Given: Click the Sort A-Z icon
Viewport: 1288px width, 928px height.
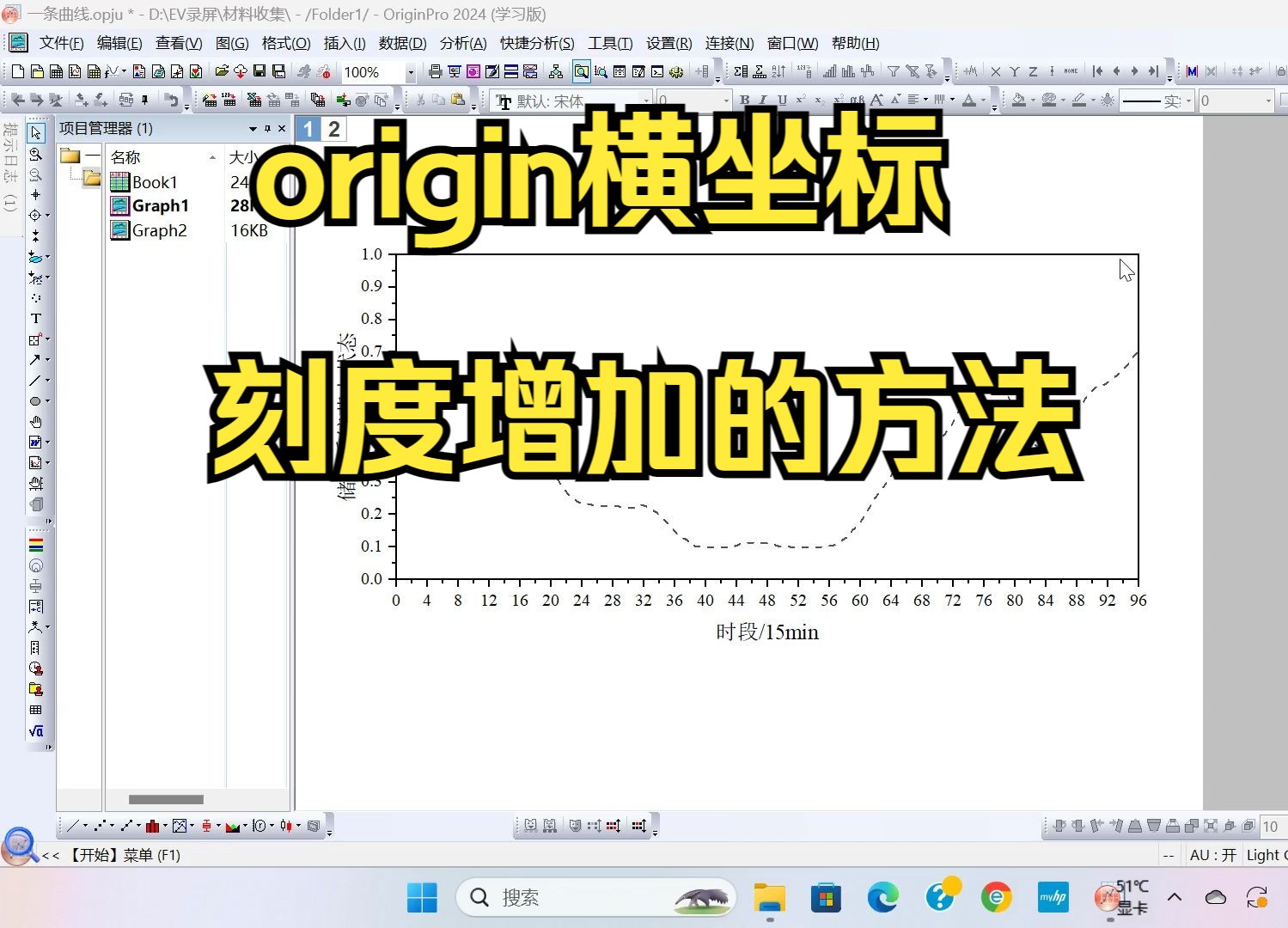Looking at the screenshot, I should (778, 71).
